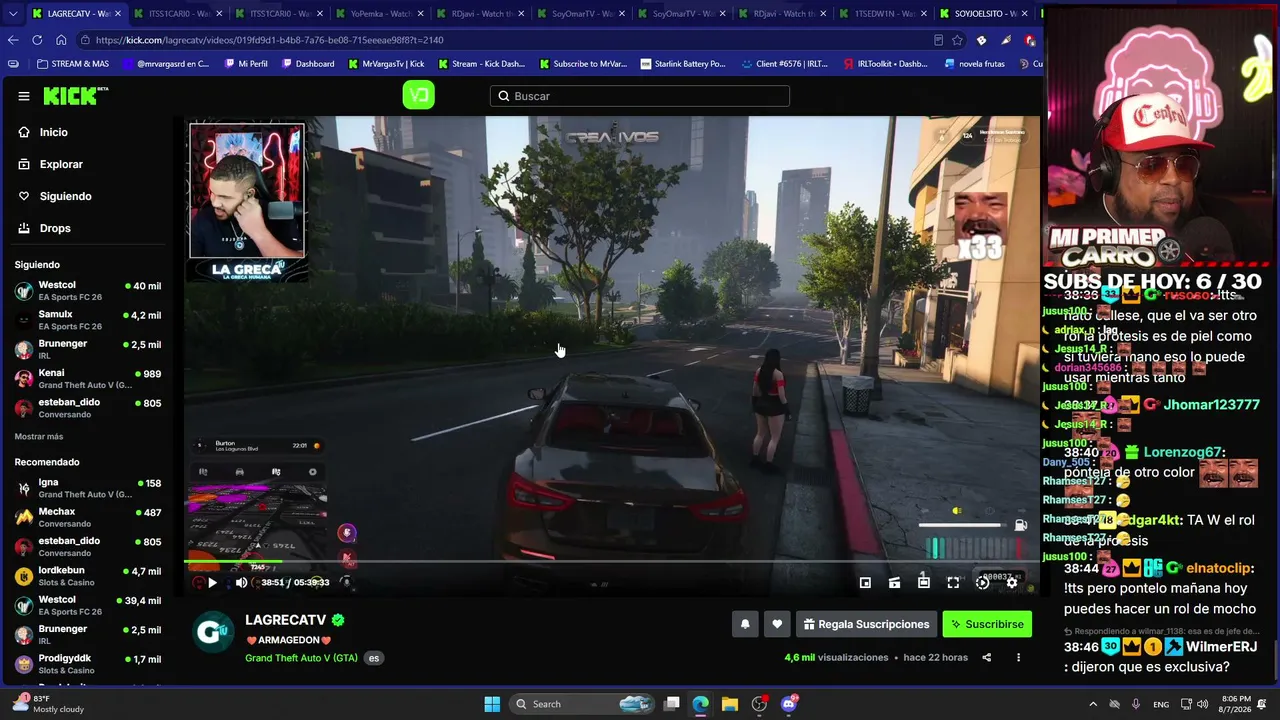Click the taskbar Search box
Screen dimensions: 1280x720
point(582,704)
